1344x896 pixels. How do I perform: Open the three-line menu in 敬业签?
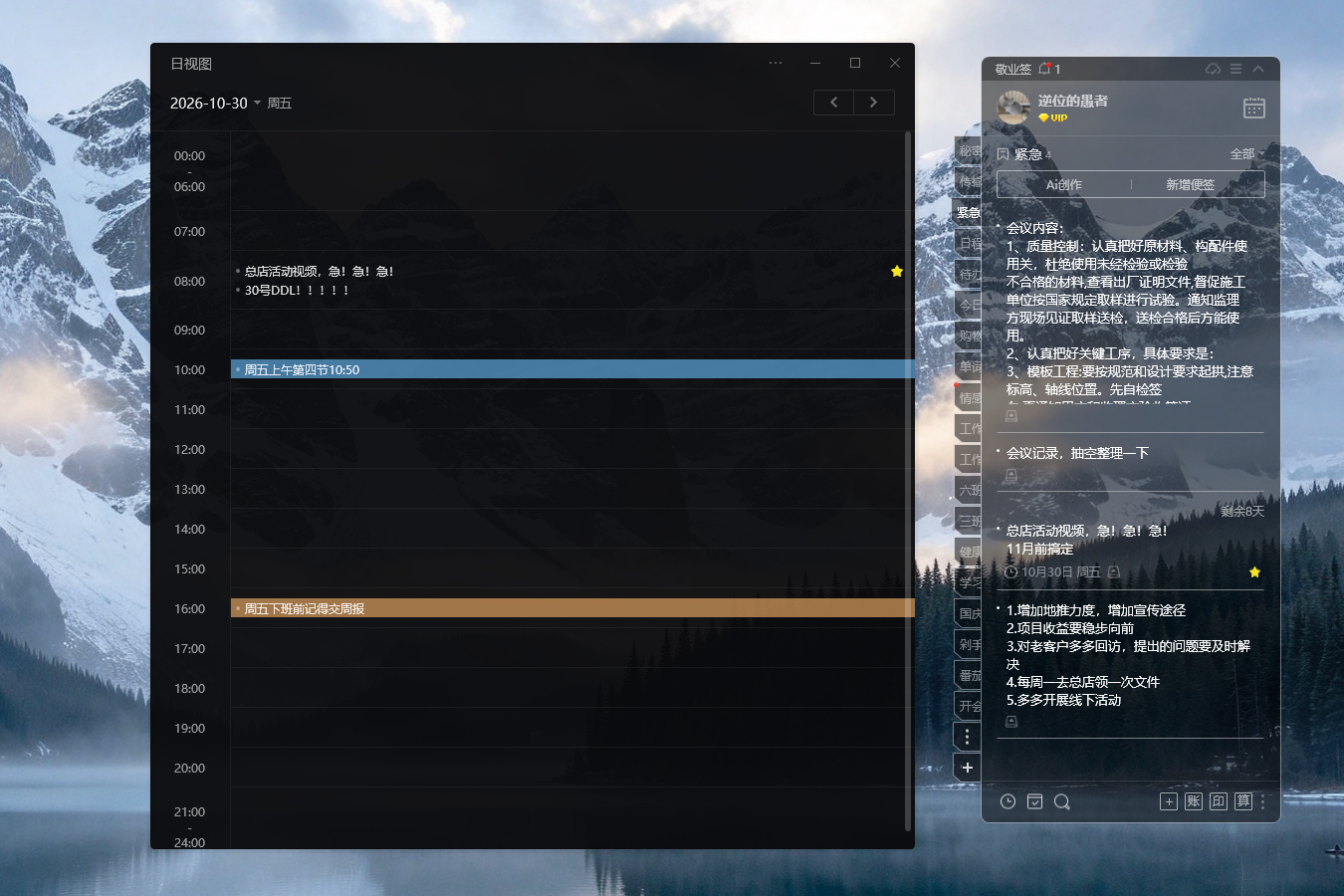pos(1235,69)
